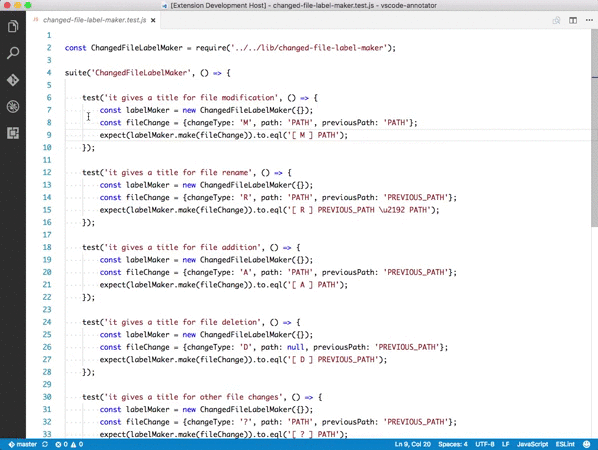Open the Explorer view in activity bar
This screenshot has height=450, width=598.
point(13,26)
